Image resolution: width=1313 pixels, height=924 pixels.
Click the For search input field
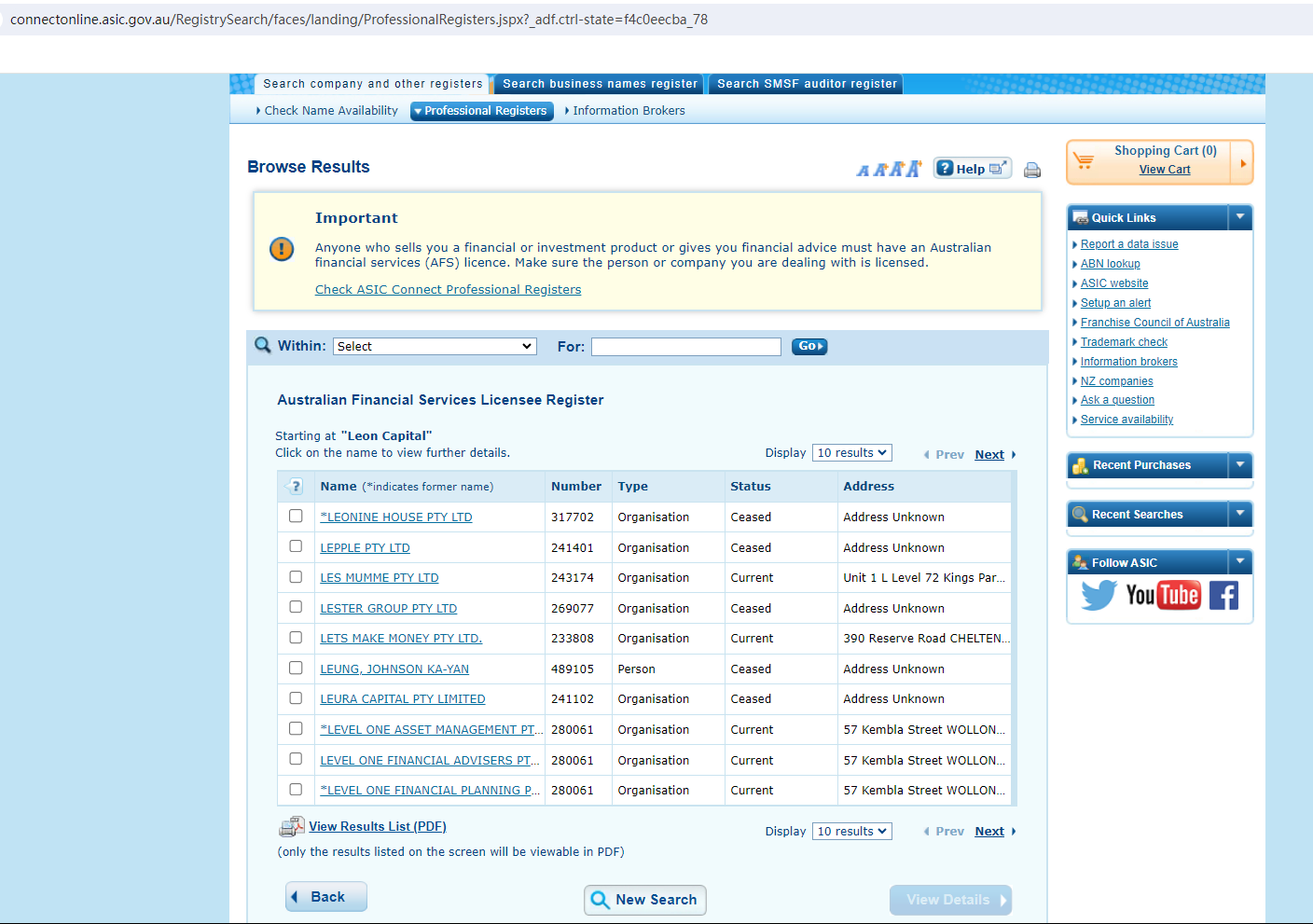[x=686, y=347]
